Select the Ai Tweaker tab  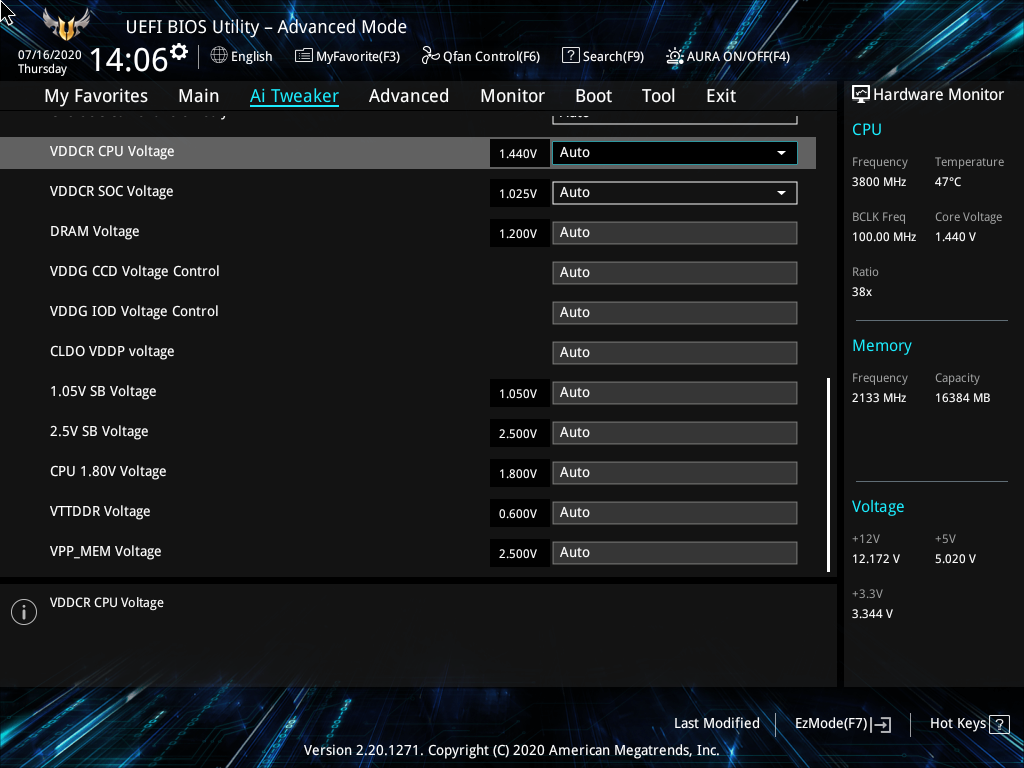[294, 96]
